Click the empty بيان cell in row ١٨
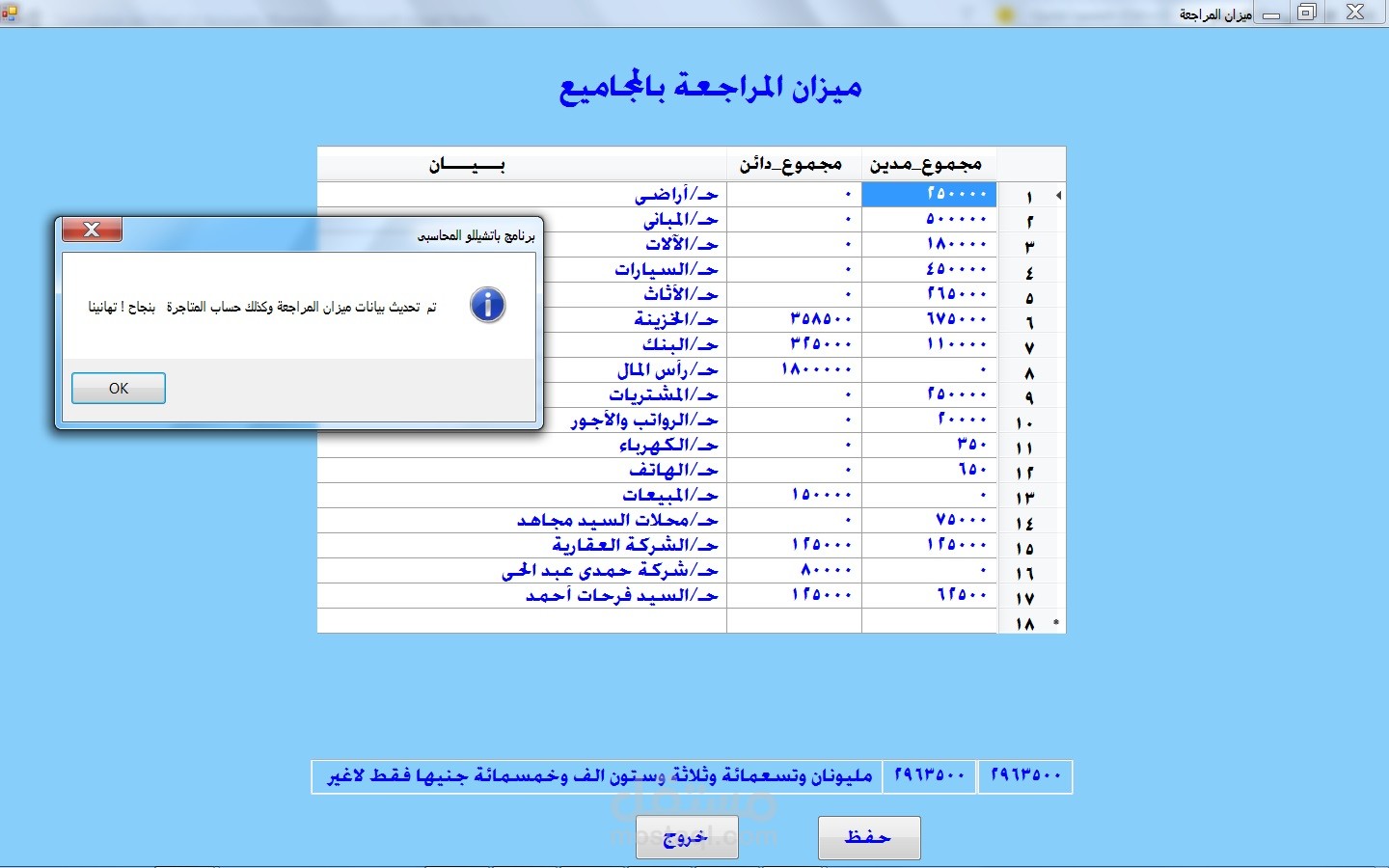 [x=522, y=621]
